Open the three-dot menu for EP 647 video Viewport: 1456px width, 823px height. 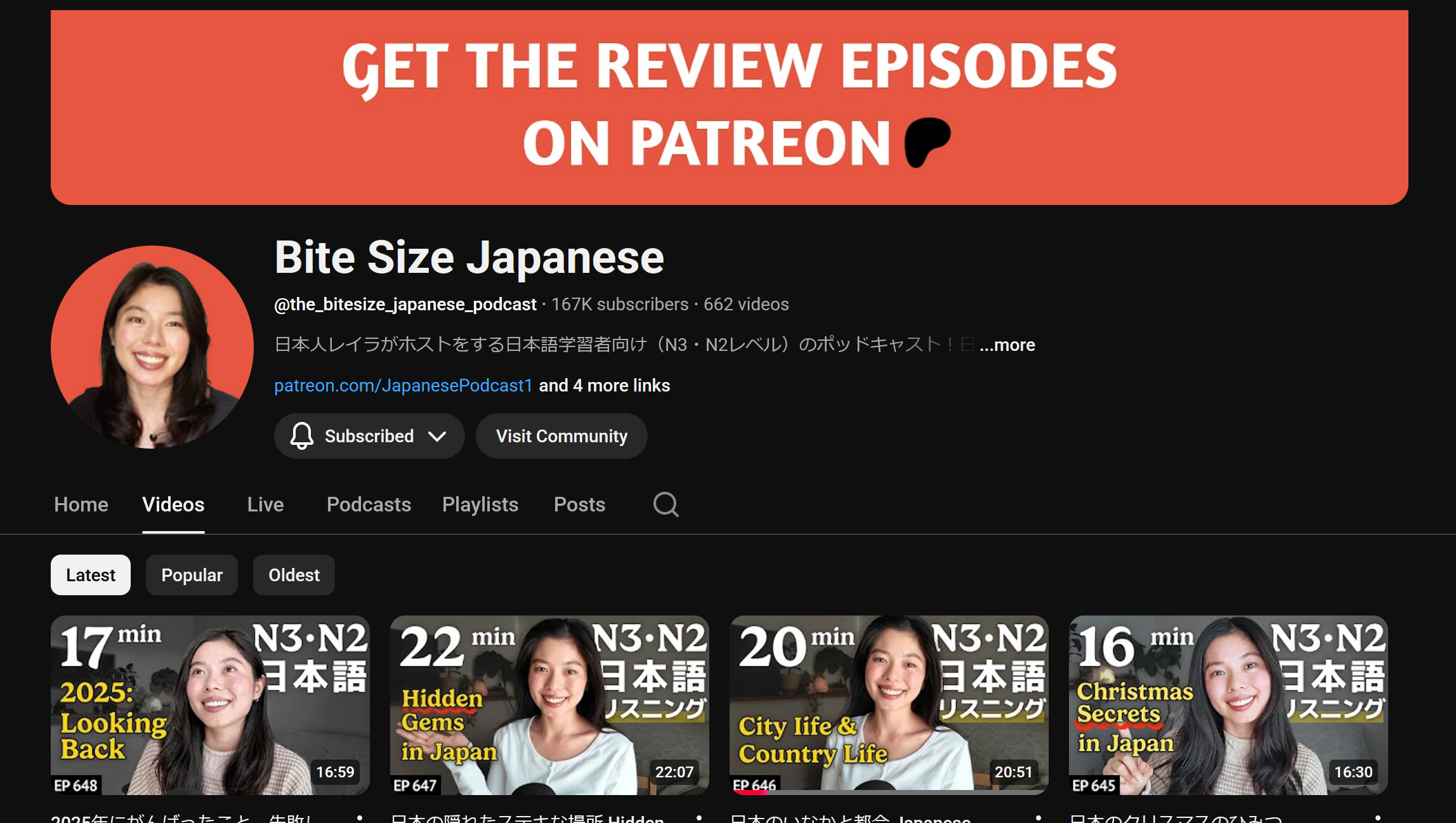698,818
